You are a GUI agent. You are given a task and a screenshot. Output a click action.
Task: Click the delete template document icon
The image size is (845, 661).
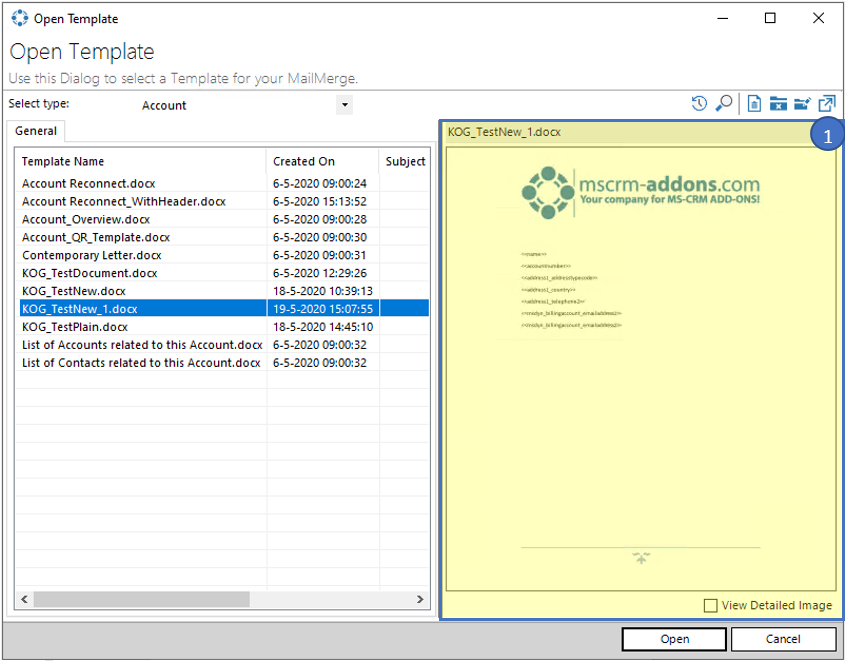754,103
